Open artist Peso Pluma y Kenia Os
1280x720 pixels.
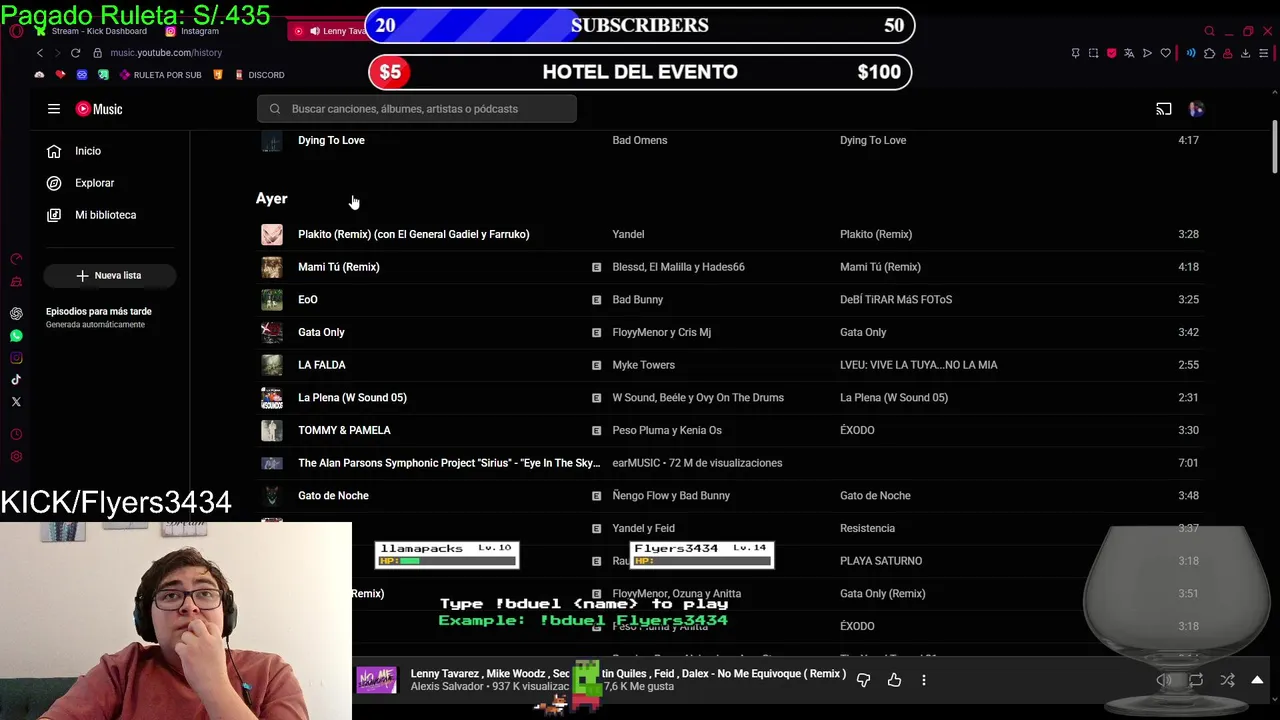pos(667,430)
